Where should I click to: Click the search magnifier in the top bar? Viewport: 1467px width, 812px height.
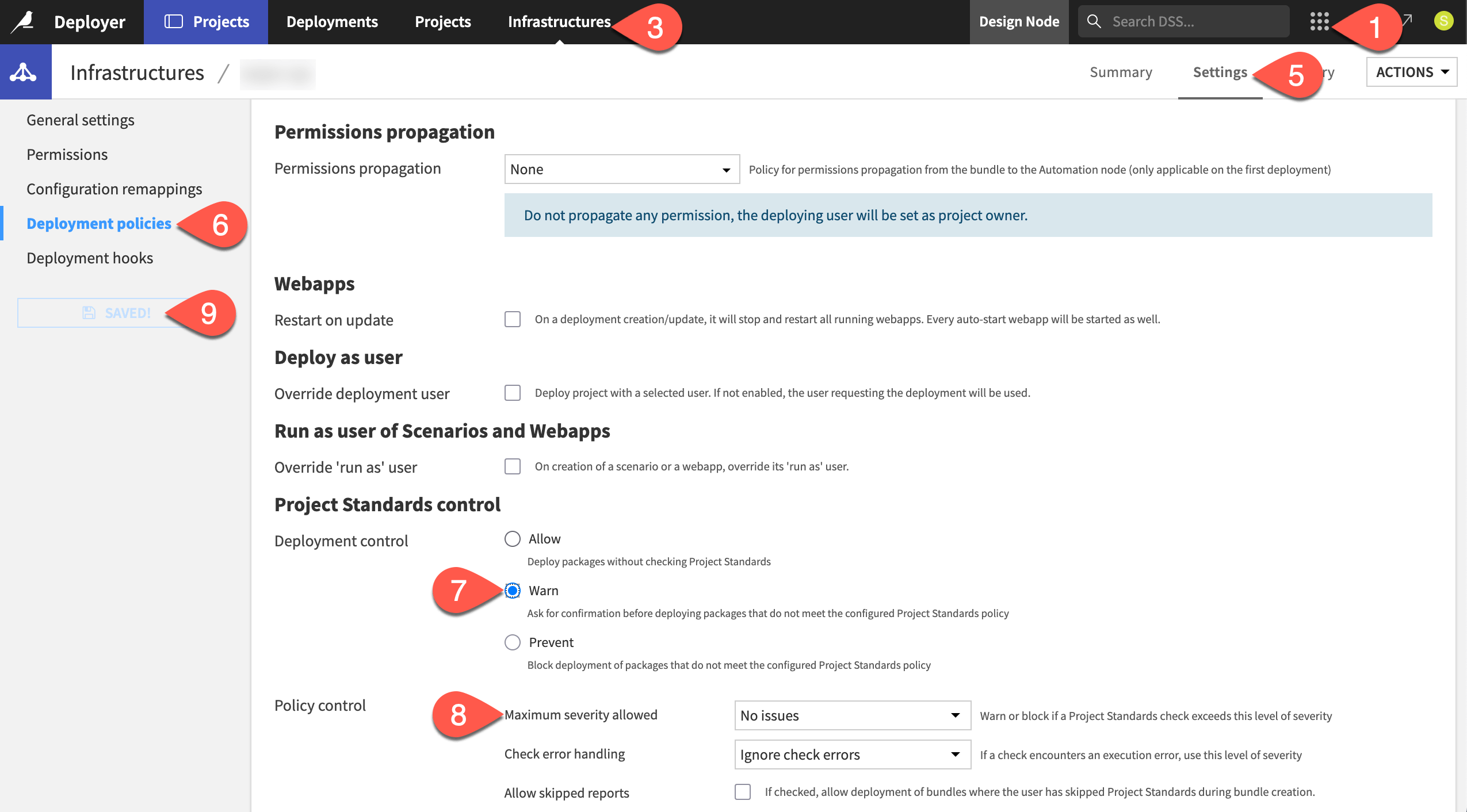pos(1095,21)
